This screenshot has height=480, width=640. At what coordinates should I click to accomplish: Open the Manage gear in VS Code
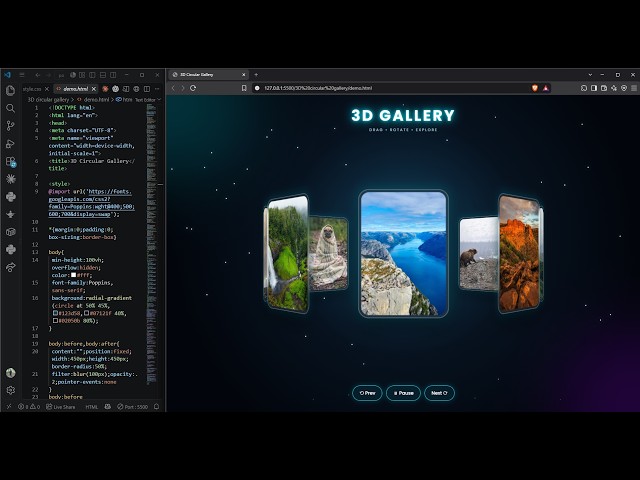coord(11,390)
